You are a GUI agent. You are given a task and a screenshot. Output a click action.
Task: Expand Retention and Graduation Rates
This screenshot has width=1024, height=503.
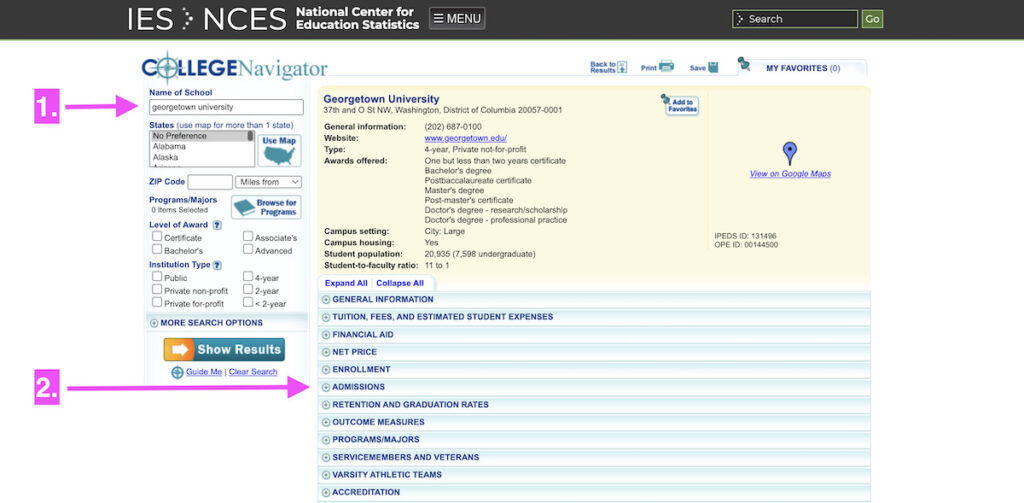[594, 405]
